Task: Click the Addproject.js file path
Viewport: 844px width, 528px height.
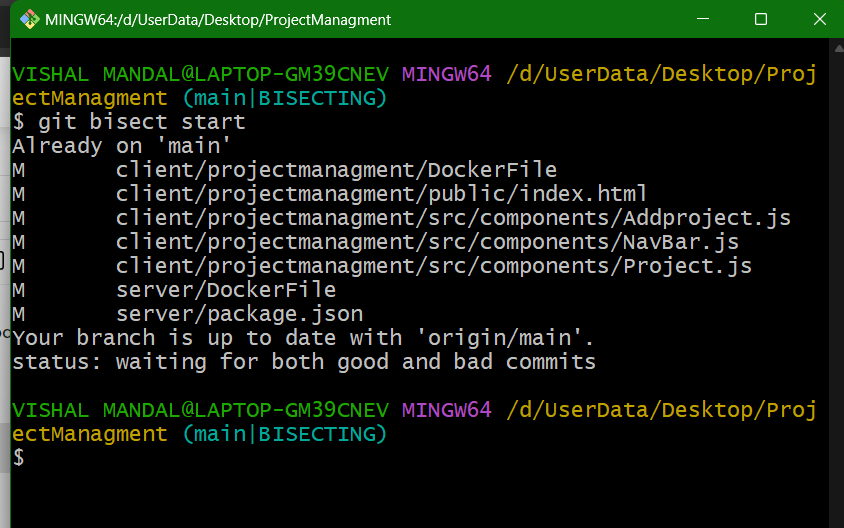Action: pyautogui.click(x=453, y=218)
